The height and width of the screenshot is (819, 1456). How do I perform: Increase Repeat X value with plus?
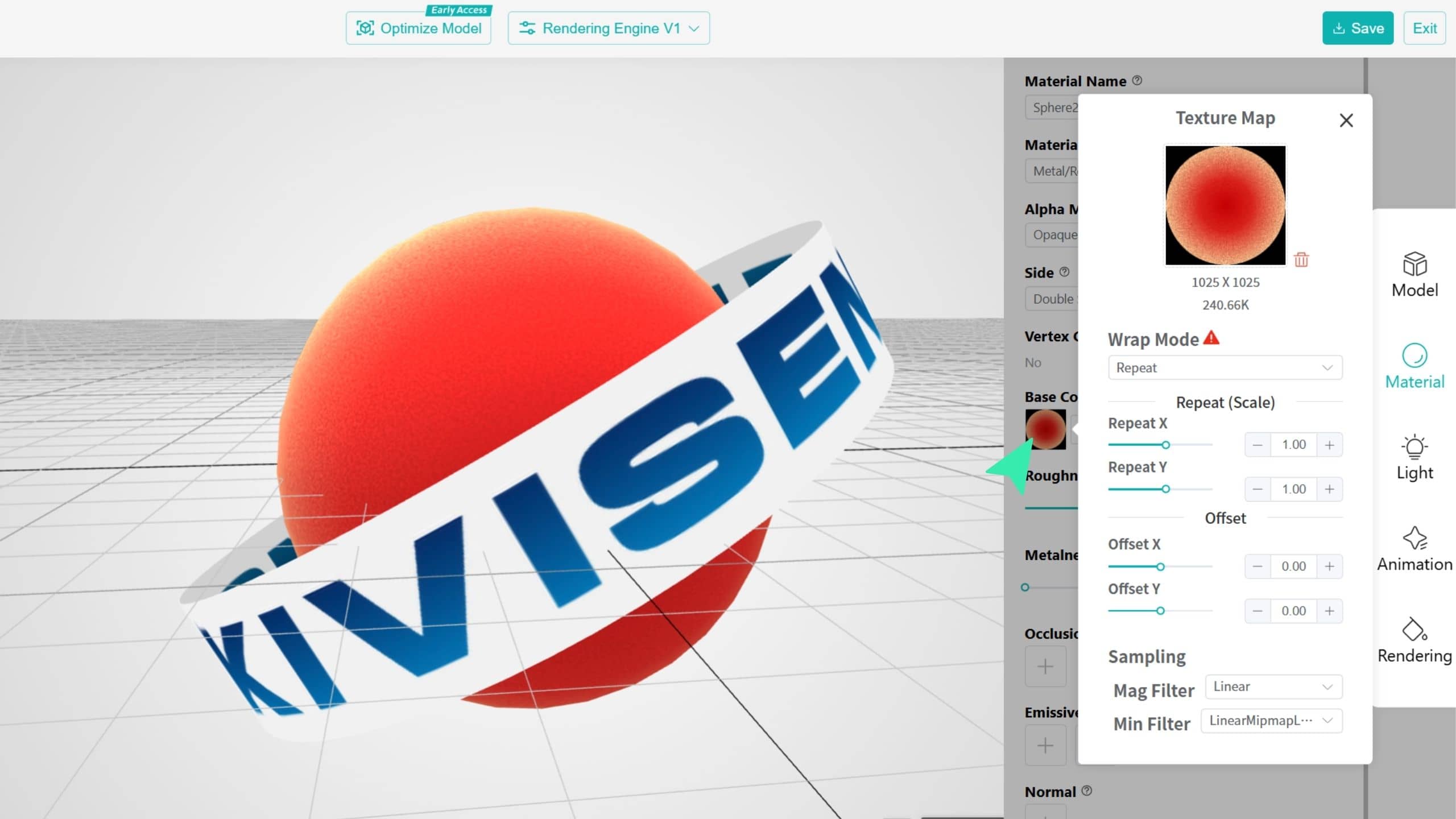1330,445
